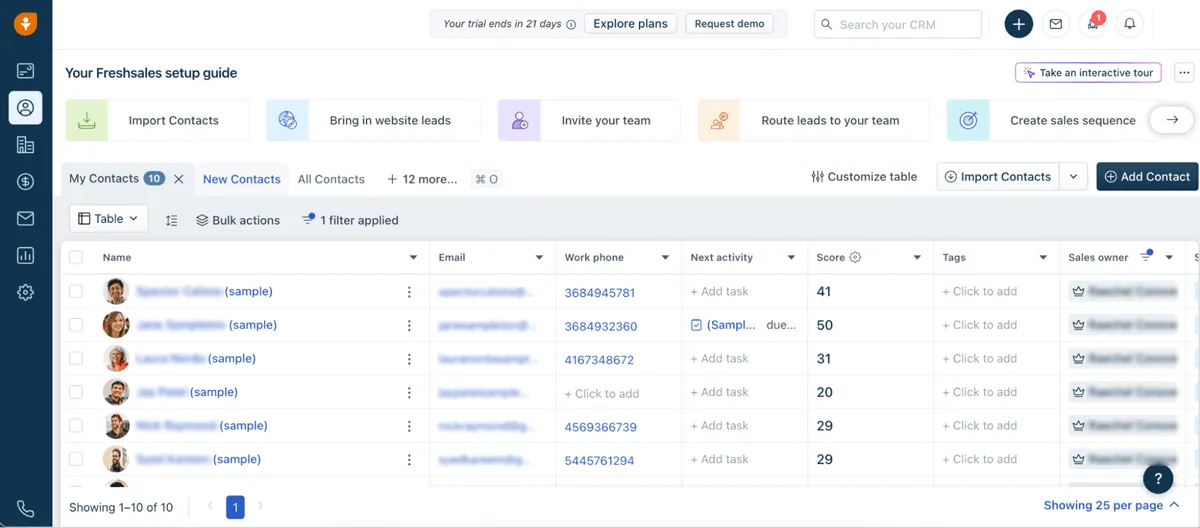Expand the 12 more views tab

click(422, 179)
